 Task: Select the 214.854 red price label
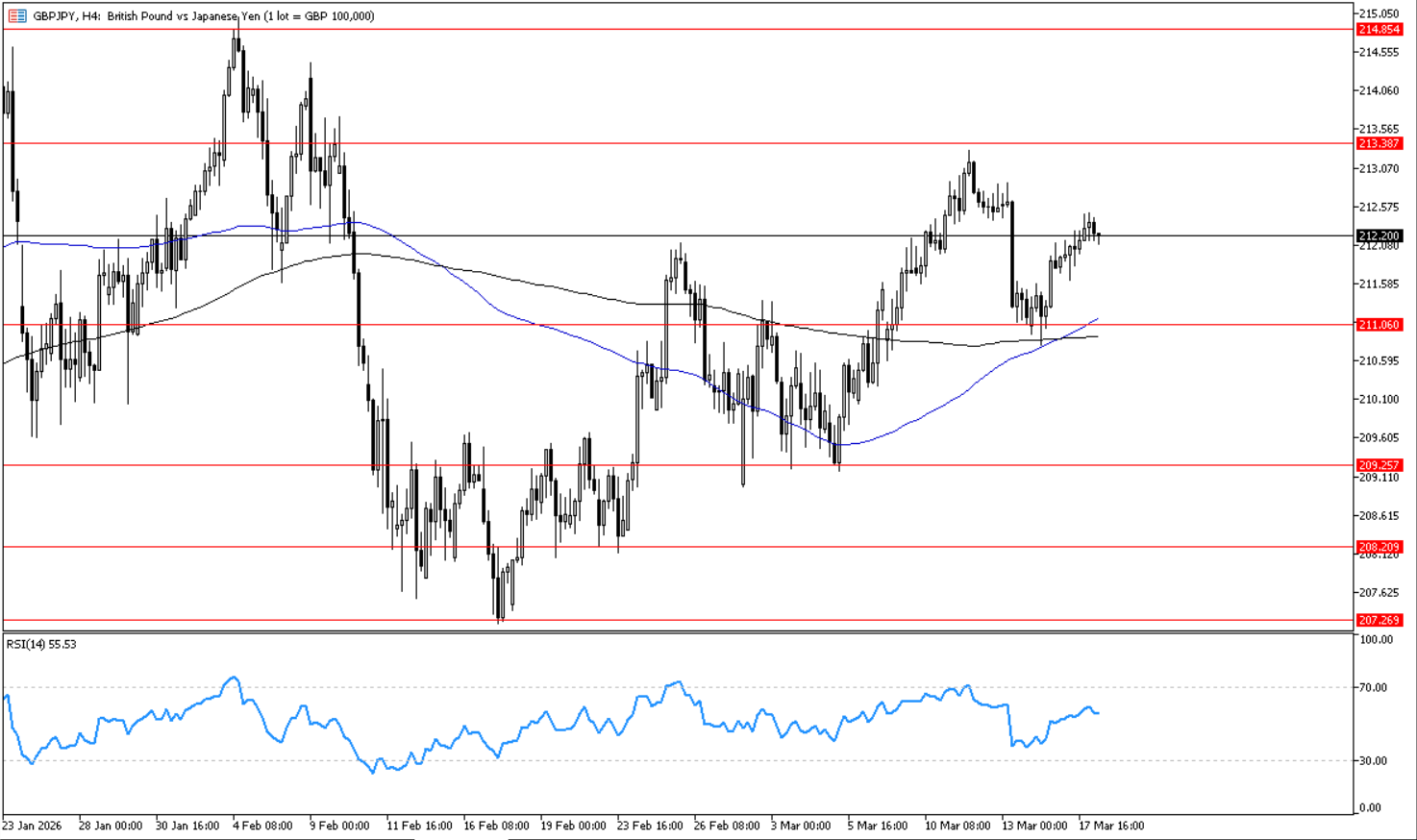1379,30
